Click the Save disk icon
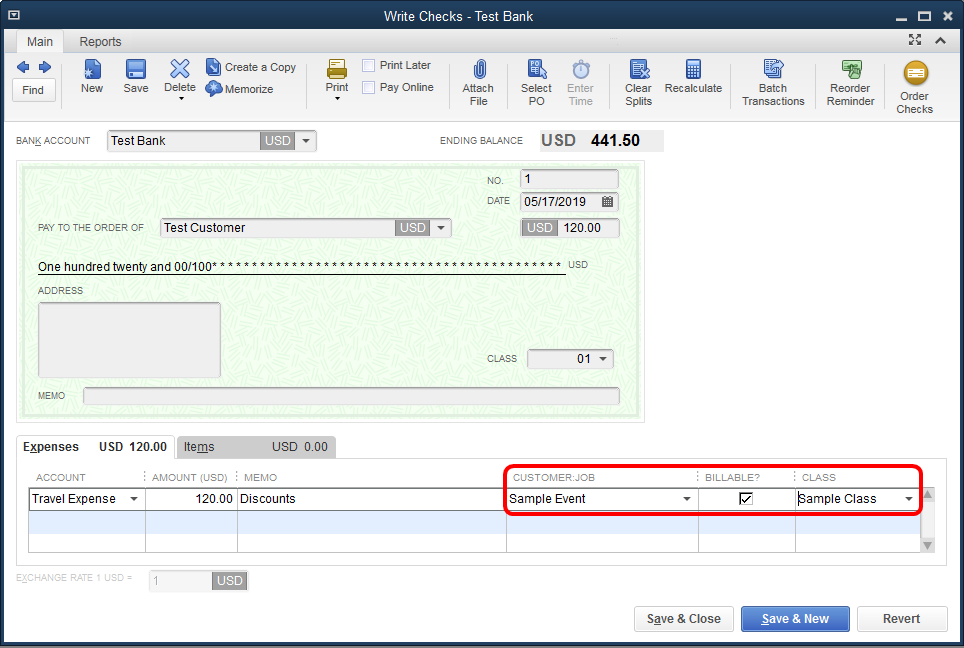The height and width of the screenshot is (648, 964). (135, 76)
